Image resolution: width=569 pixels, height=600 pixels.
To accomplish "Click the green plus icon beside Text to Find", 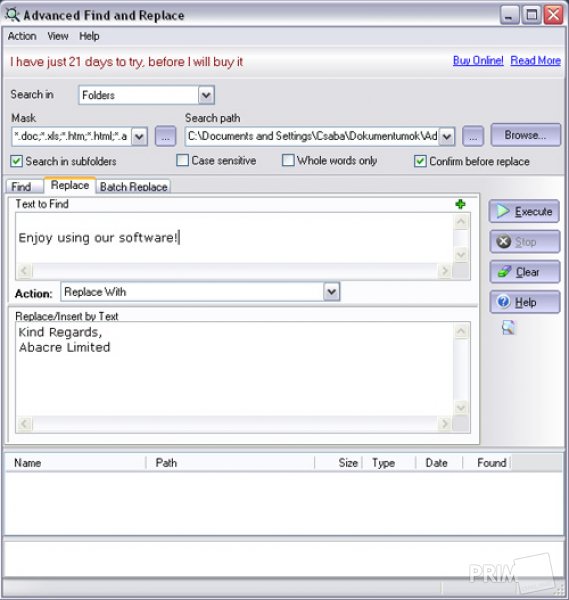I will (460, 204).
